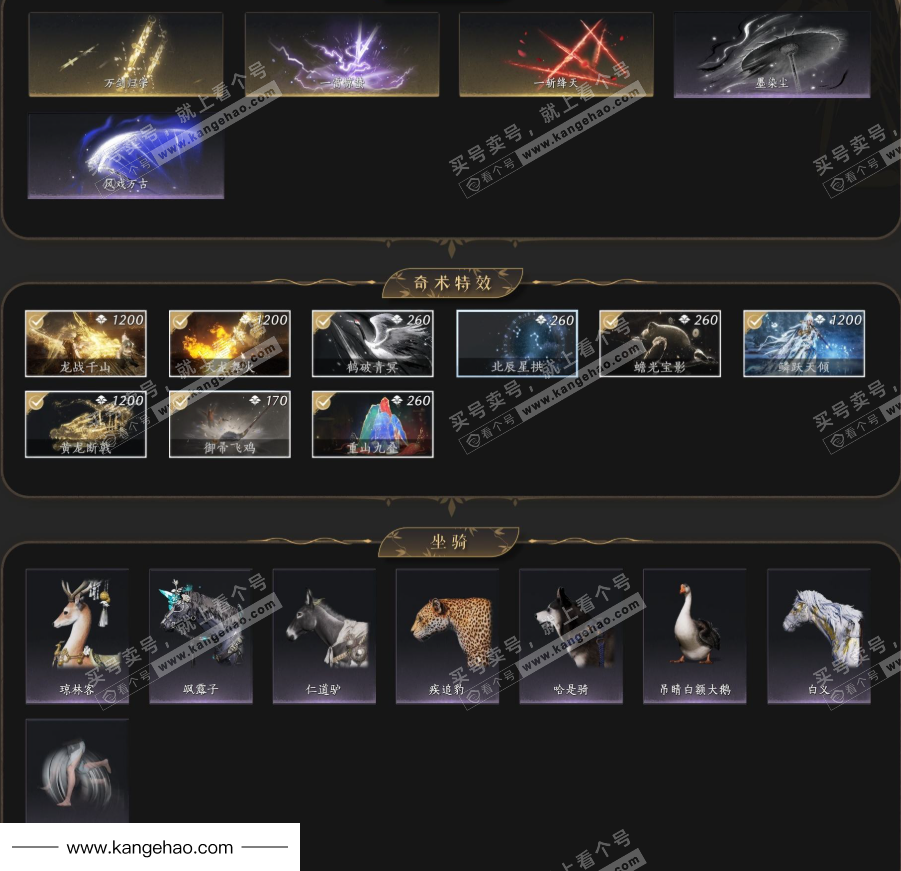Open the 坐骑 section header
The width and height of the screenshot is (901, 871).
tap(449, 542)
